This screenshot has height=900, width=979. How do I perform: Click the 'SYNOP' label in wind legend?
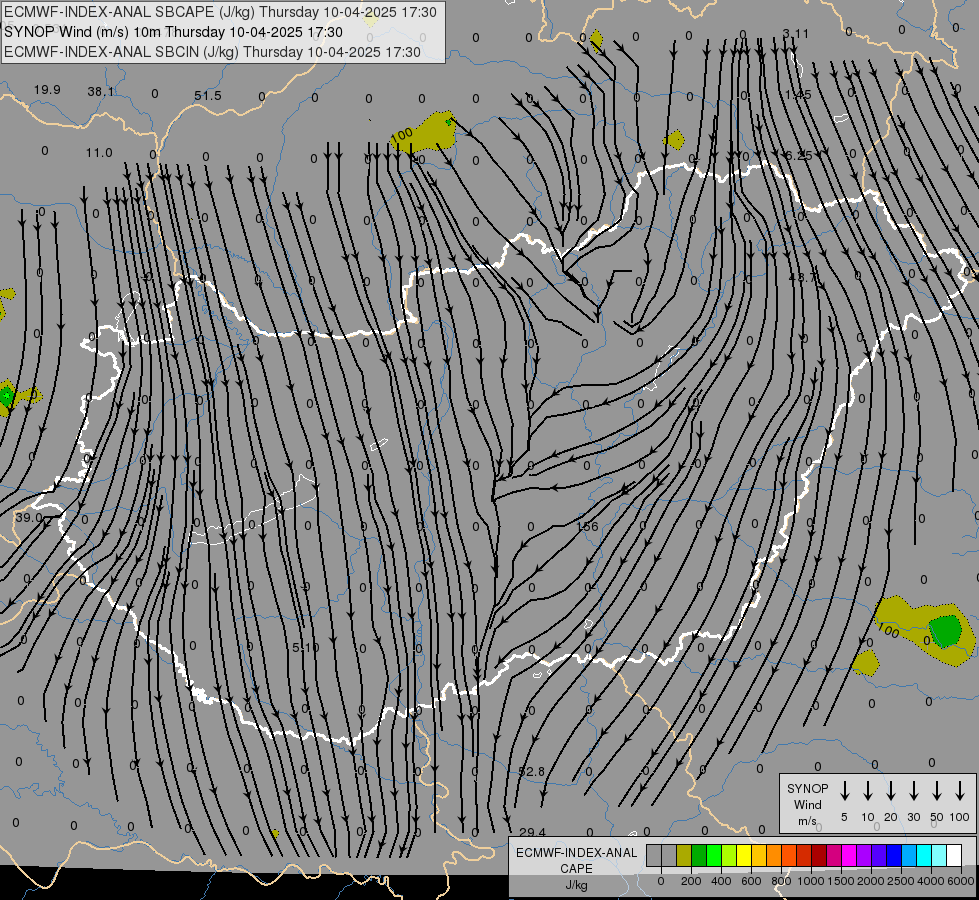pyautogui.click(x=807, y=788)
